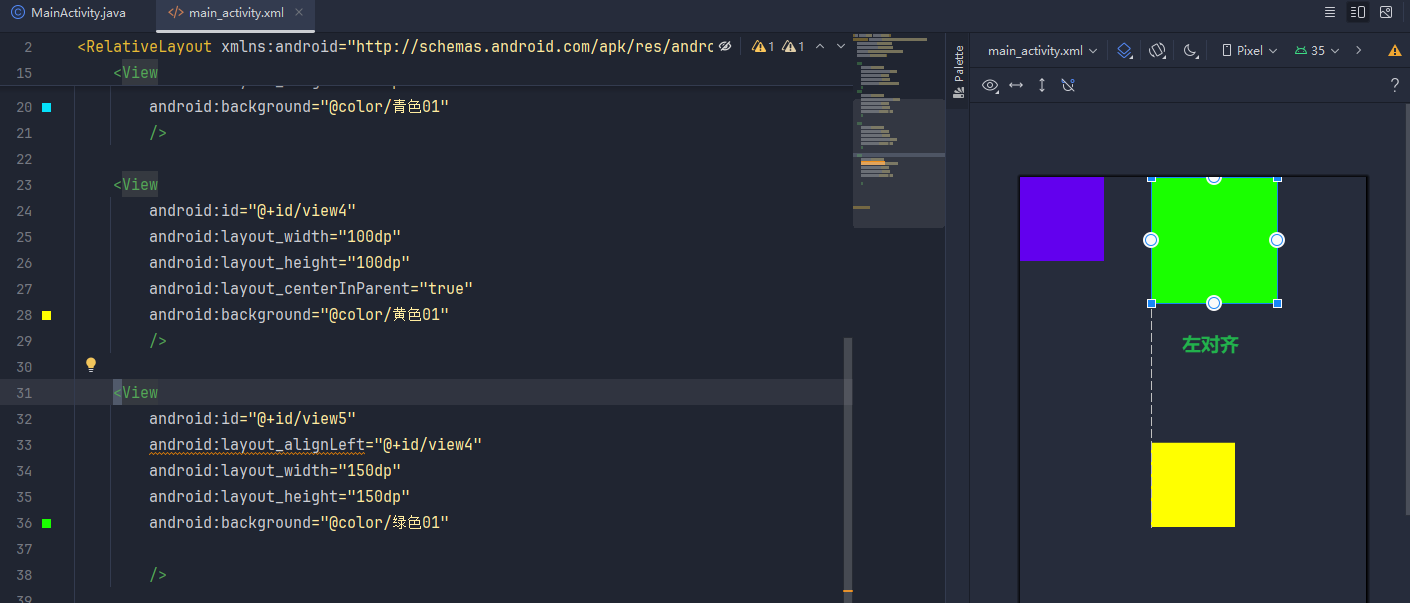Image resolution: width=1410 pixels, height=603 pixels.
Task: Click layout_width 150dp on line 34
Action: 275,471
